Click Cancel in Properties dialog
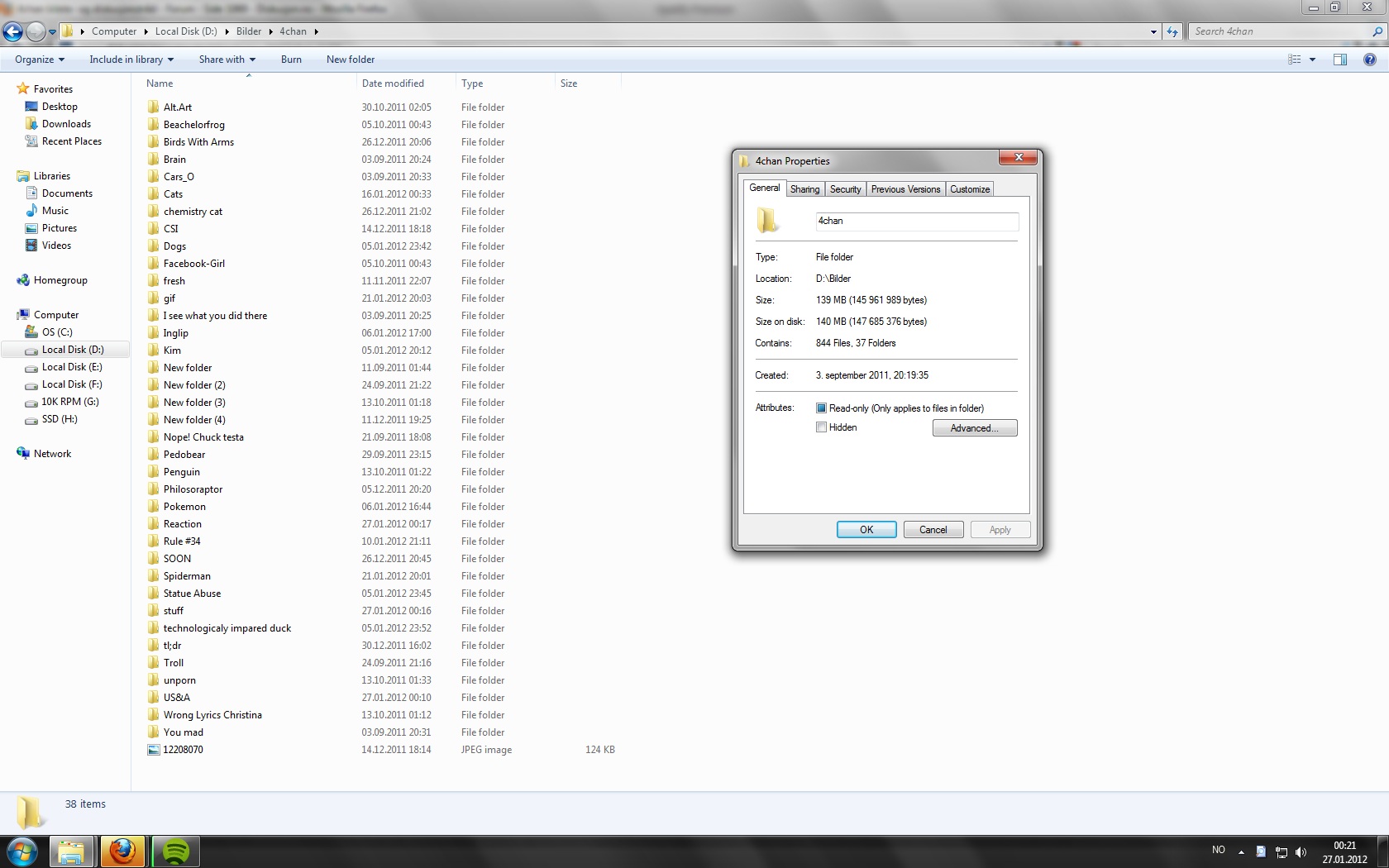Image resolution: width=1389 pixels, height=868 pixels. 933,530
